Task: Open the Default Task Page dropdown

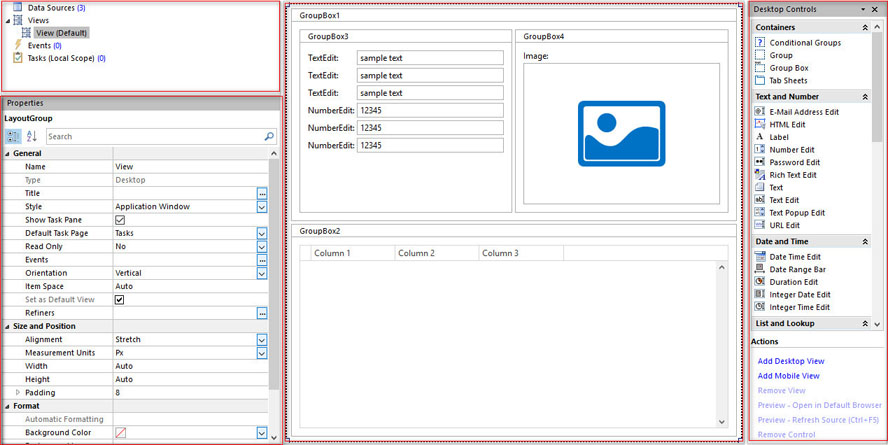Action: (x=262, y=233)
